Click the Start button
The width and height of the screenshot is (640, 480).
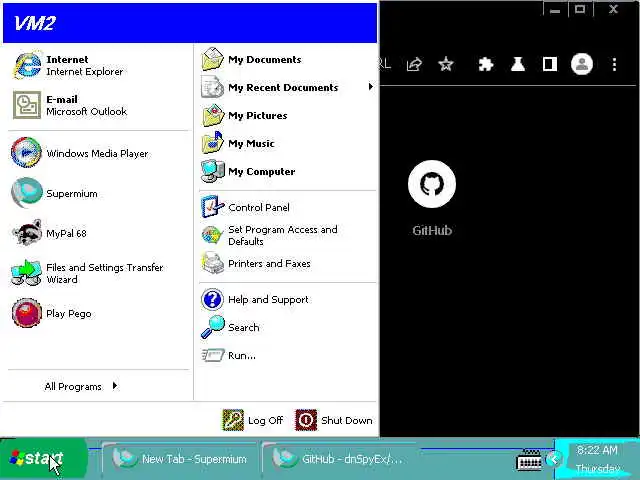pyautogui.click(x=43, y=459)
